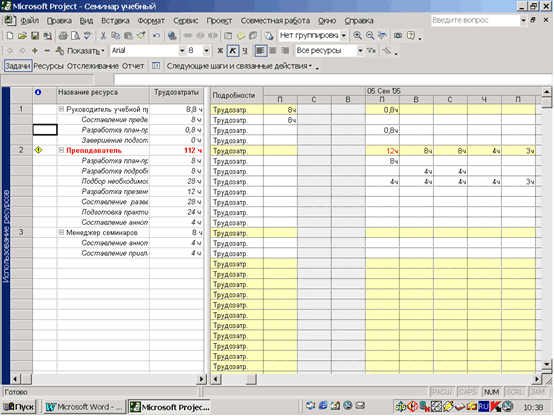Paste from clipboard toolbar icon
This screenshot has height=416, width=554.
128,36
